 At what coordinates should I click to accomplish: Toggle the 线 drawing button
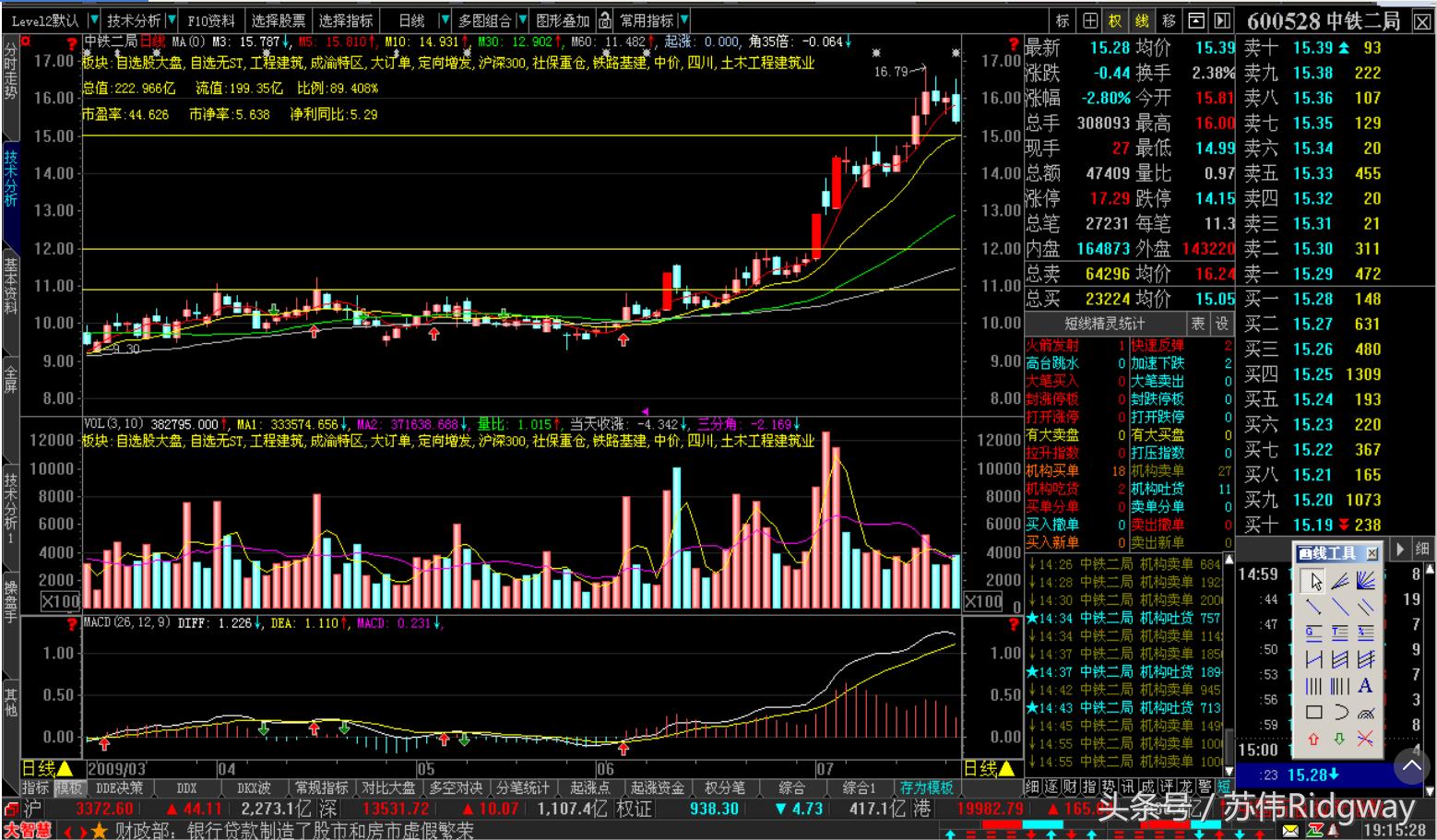pos(1143,20)
